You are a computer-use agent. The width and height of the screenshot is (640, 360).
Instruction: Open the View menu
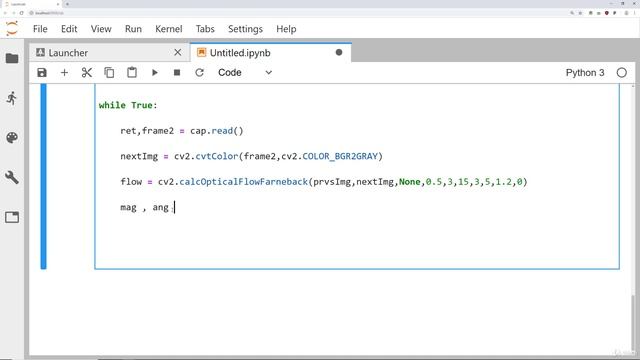pos(101,29)
